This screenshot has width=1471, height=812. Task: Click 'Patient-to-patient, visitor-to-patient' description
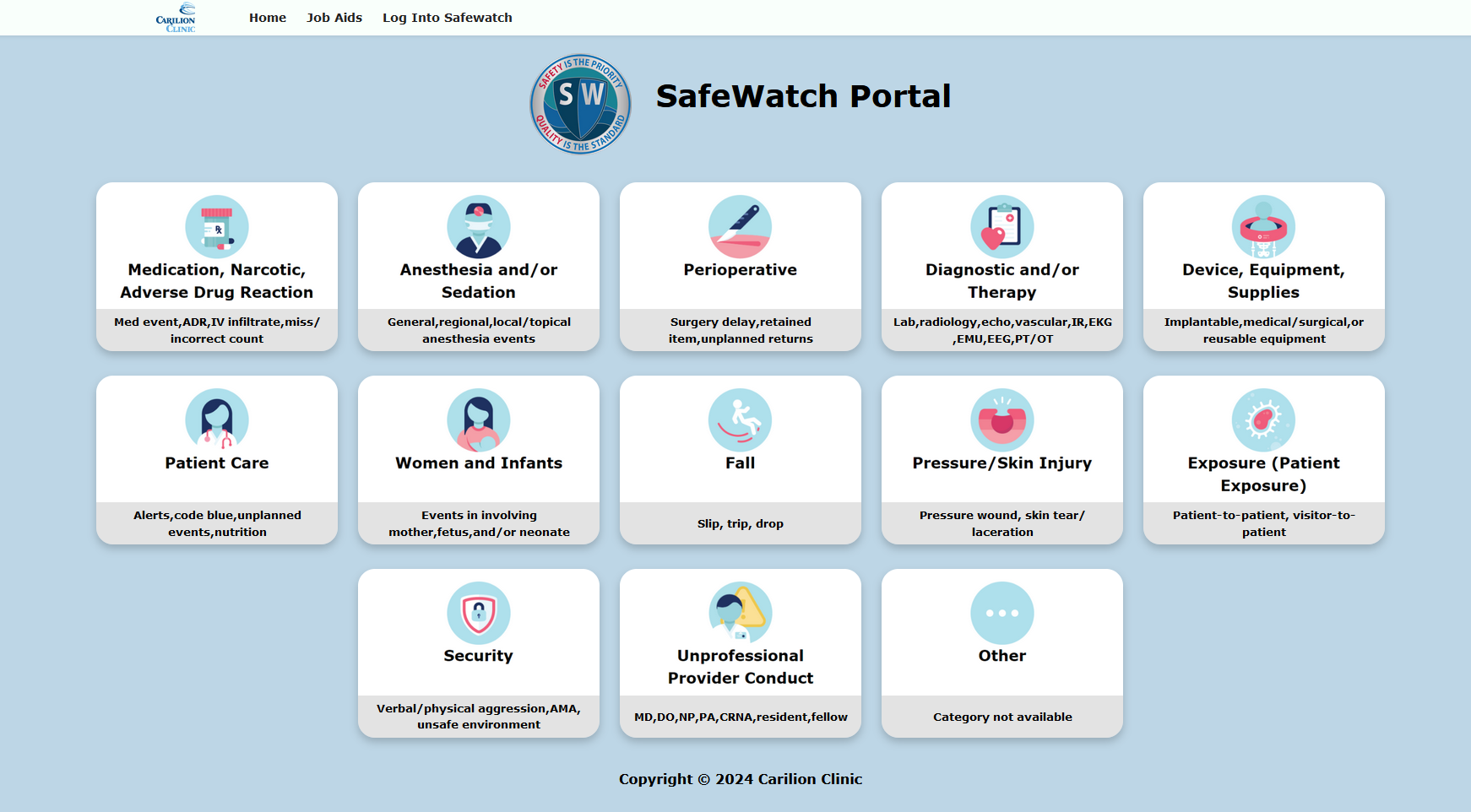pos(1264,523)
